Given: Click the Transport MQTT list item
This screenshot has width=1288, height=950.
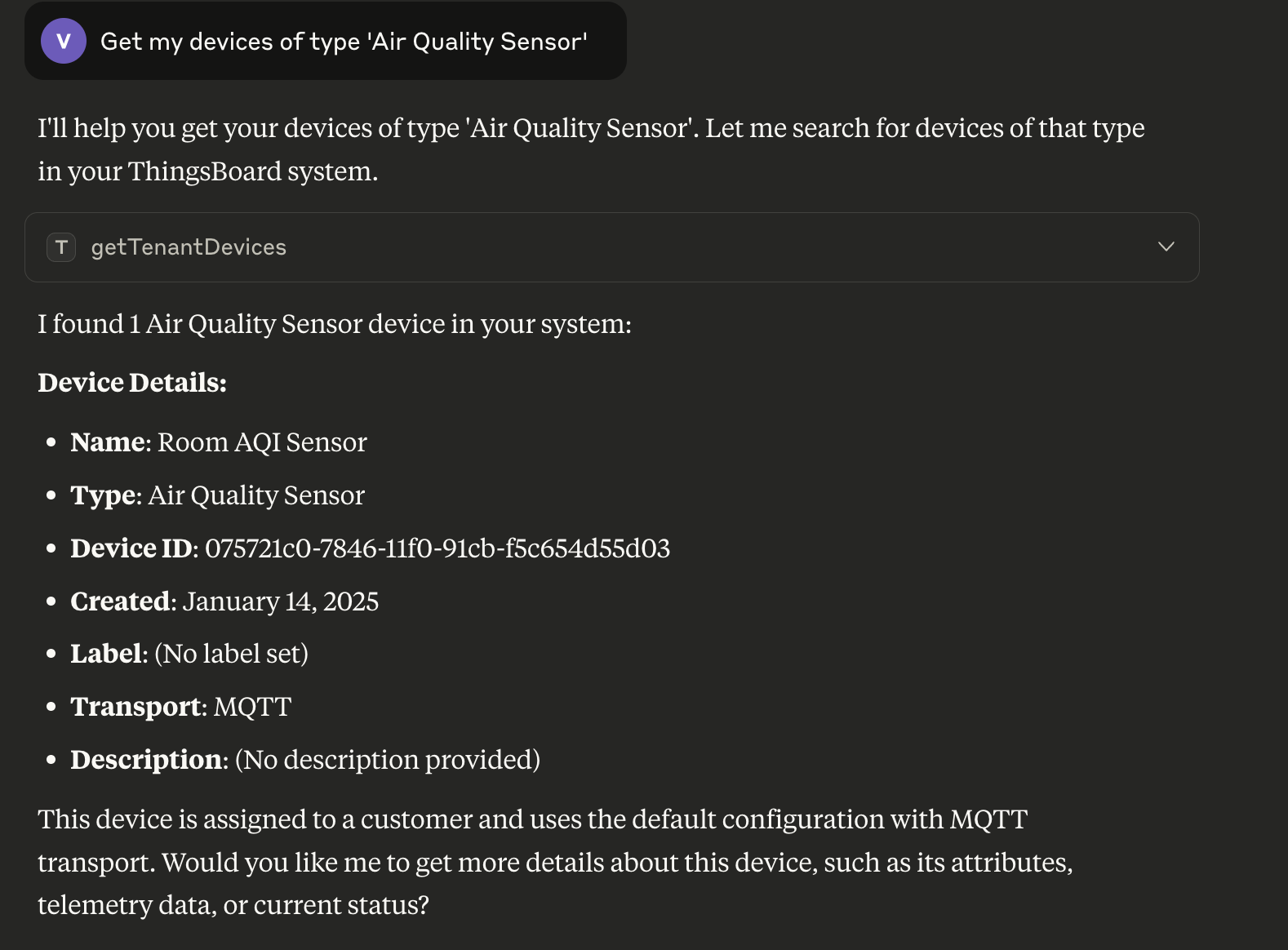Looking at the screenshot, I should [180, 708].
